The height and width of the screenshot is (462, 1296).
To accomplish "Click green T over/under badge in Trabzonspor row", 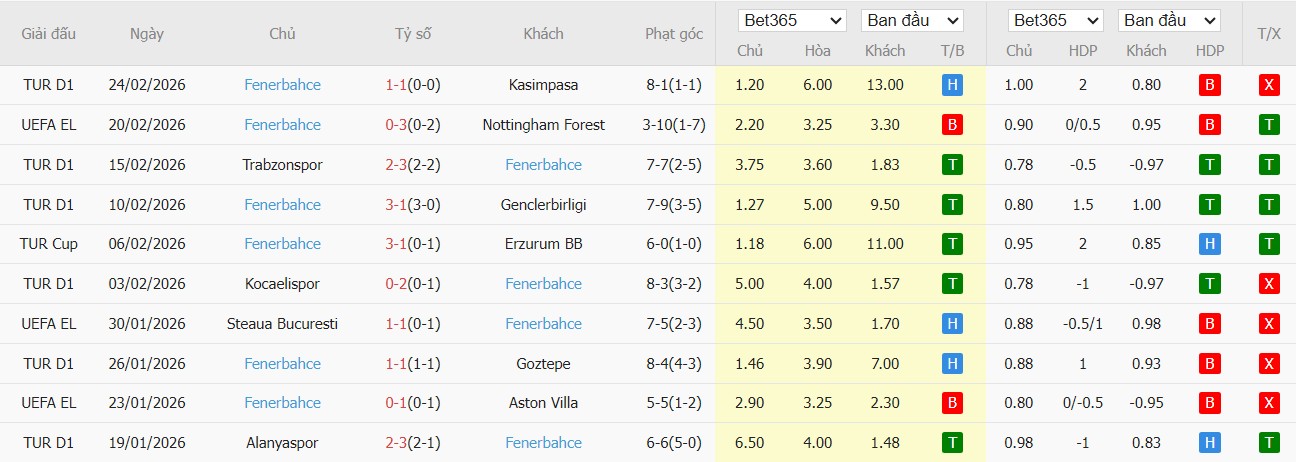I will click(x=1269, y=165).
